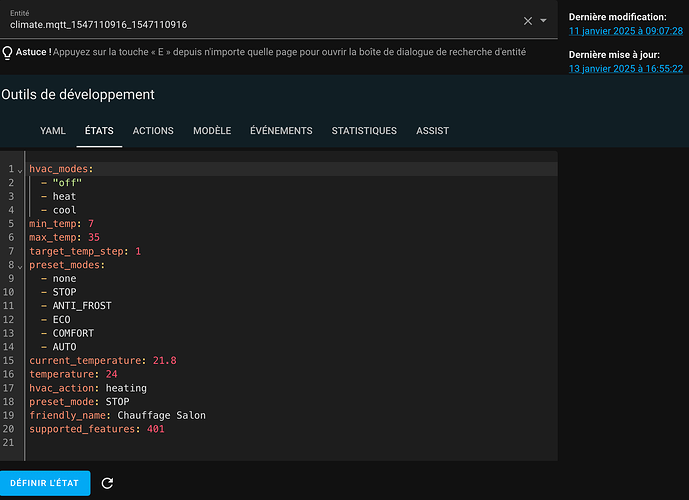Click the current_temperature value 21.8
Screen dimensions: 689x500
click(x=164, y=361)
